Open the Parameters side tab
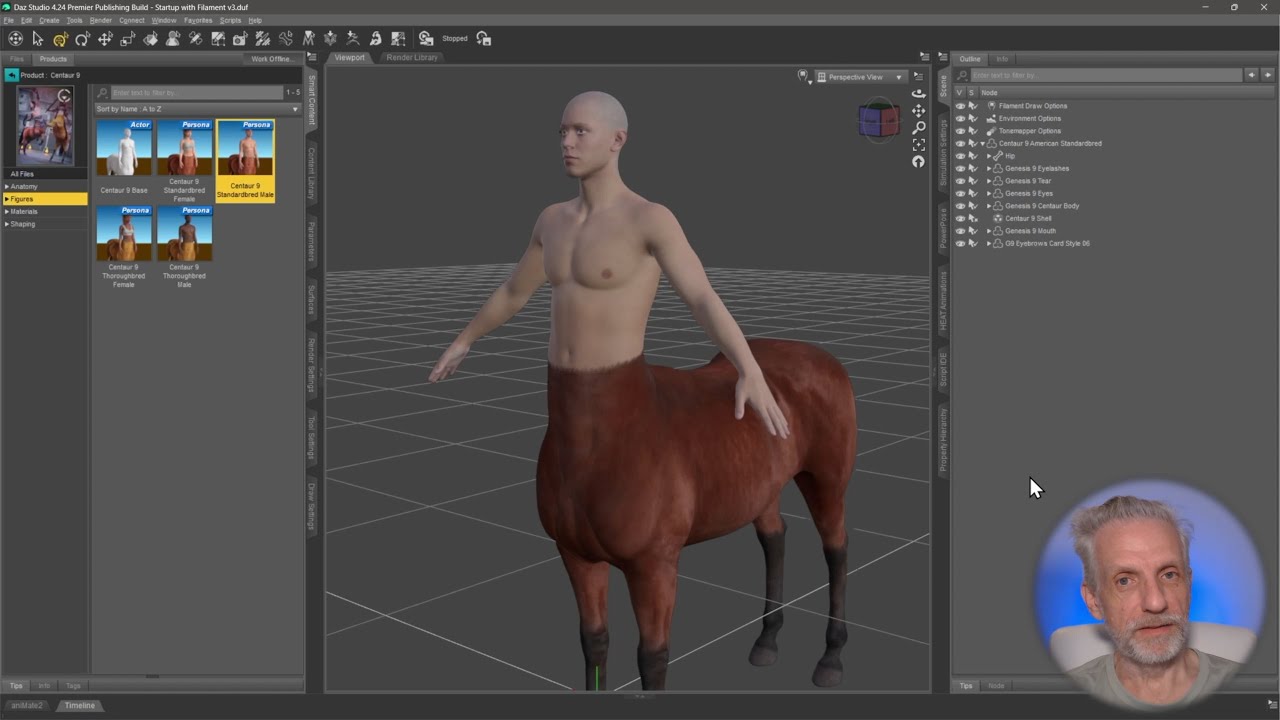 (312, 242)
